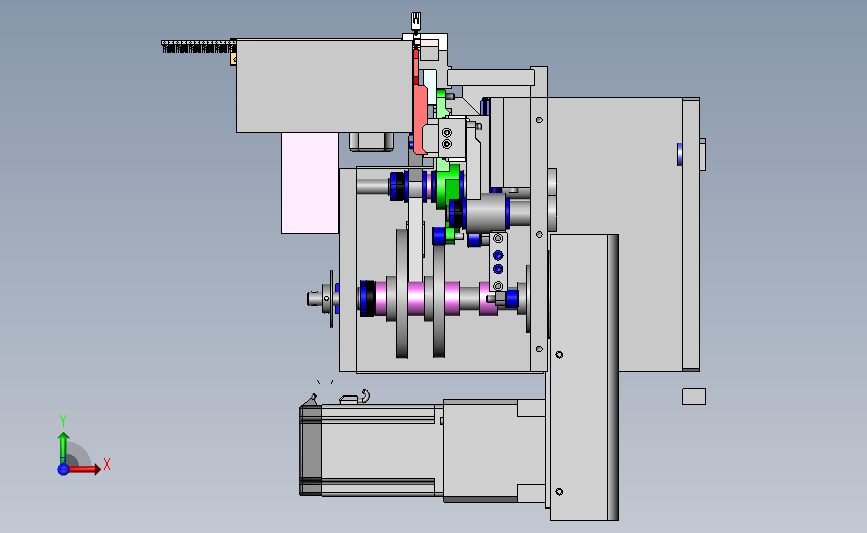
Task: Select the small detached gray square at lower right
Action: [x=693, y=396]
